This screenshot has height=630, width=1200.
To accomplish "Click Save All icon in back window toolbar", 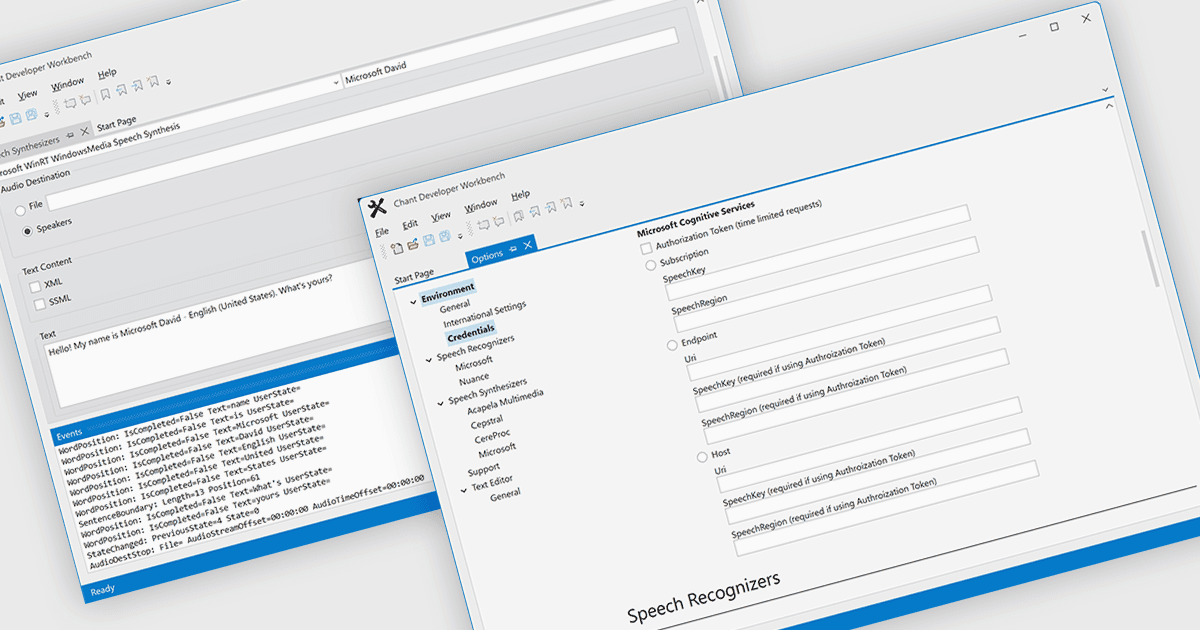I will (x=31, y=116).
